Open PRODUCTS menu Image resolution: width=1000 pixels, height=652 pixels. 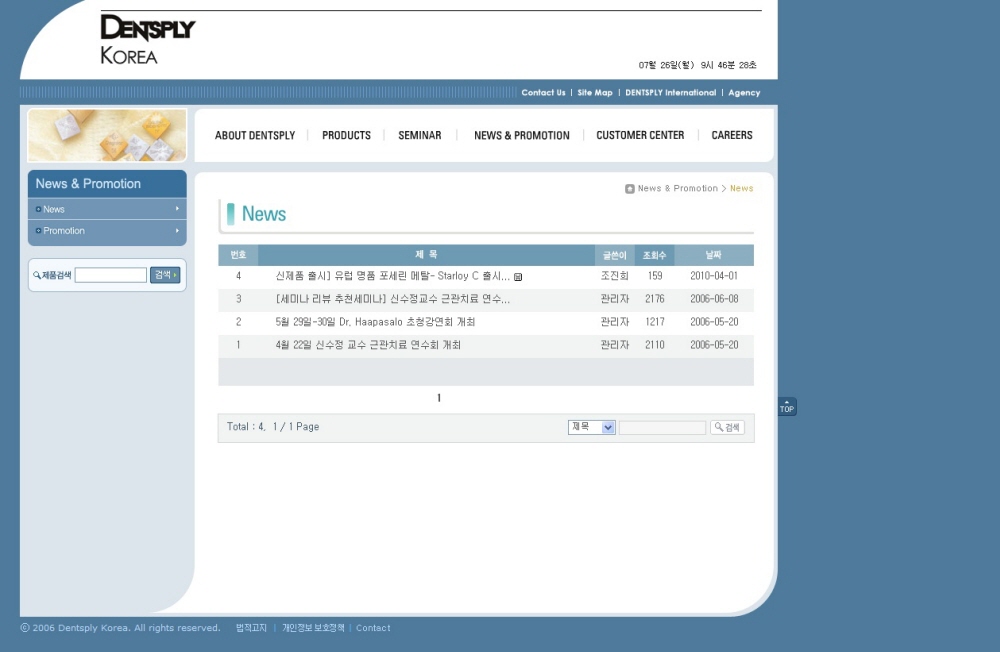pyautogui.click(x=346, y=135)
